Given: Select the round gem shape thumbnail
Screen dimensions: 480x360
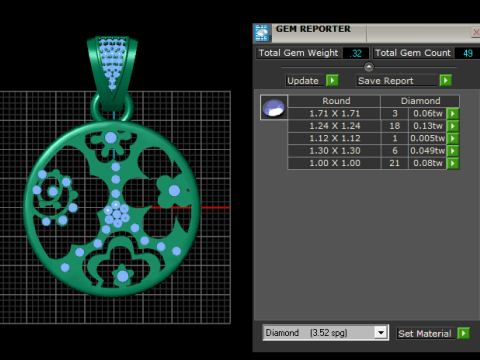Looking at the screenshot, I should pyautogui.click(x=274, y=108).
